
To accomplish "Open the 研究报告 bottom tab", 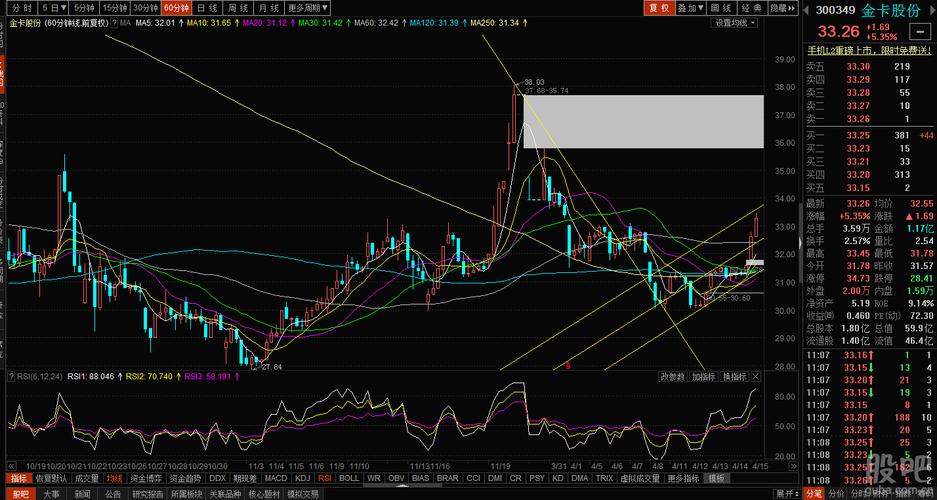I will [149, 494].
